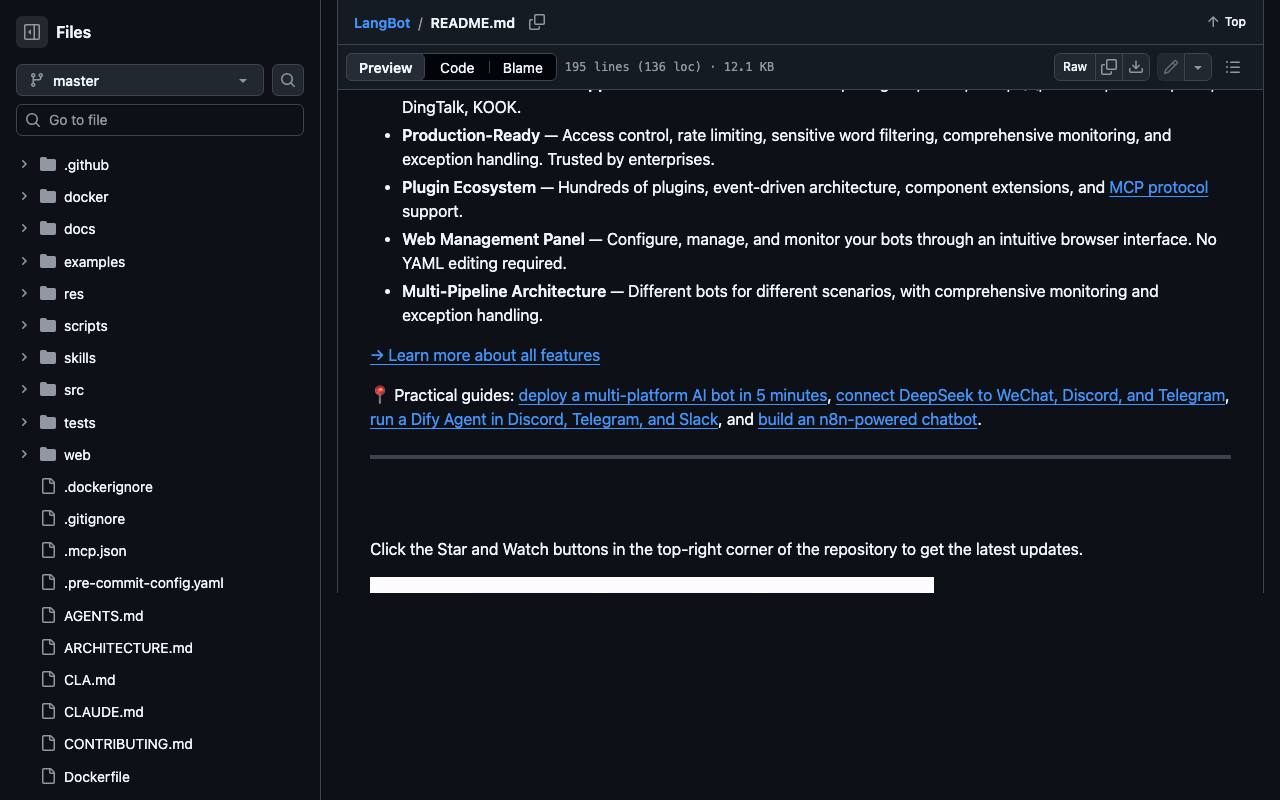Open the MCP protocol link
1280x800 pixels.
pos(1158,187)
